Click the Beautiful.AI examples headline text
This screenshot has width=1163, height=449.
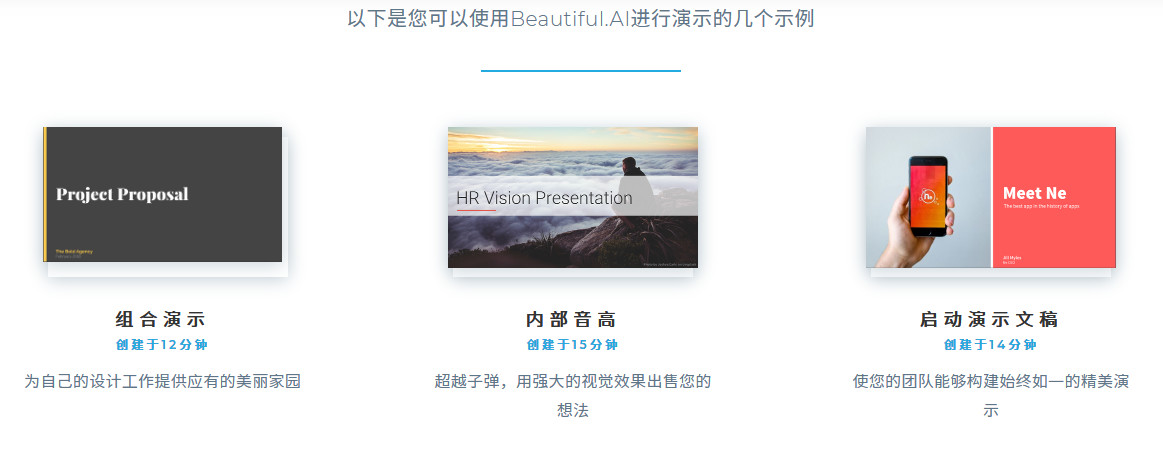click(x=581, y=19)
